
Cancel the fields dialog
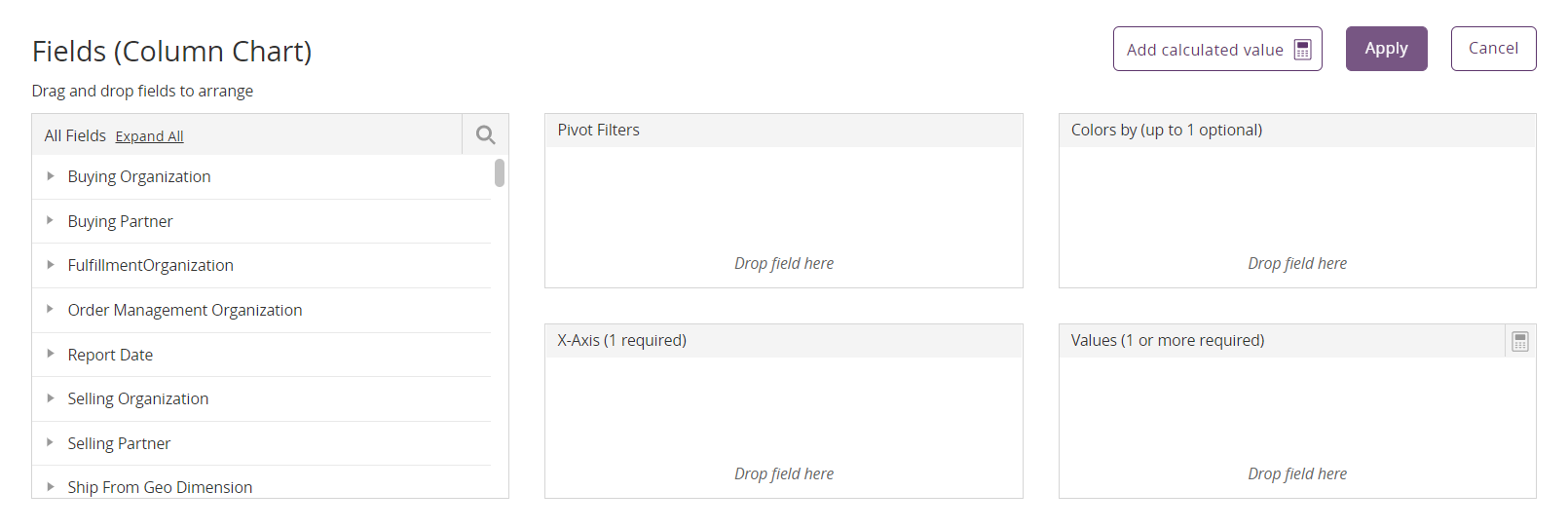(1493, 49)
